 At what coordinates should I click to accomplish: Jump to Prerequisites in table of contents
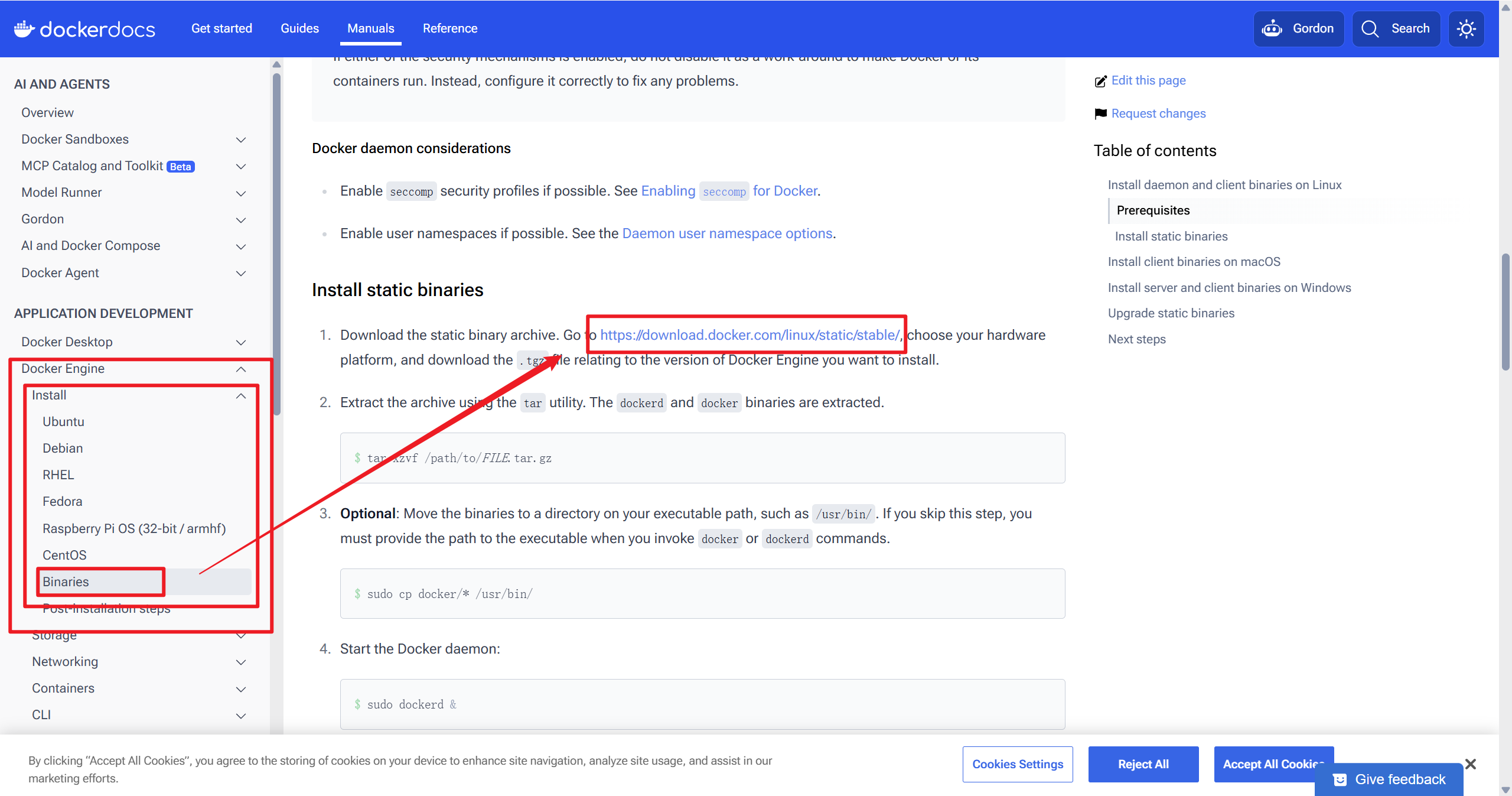click(1153, 210)
